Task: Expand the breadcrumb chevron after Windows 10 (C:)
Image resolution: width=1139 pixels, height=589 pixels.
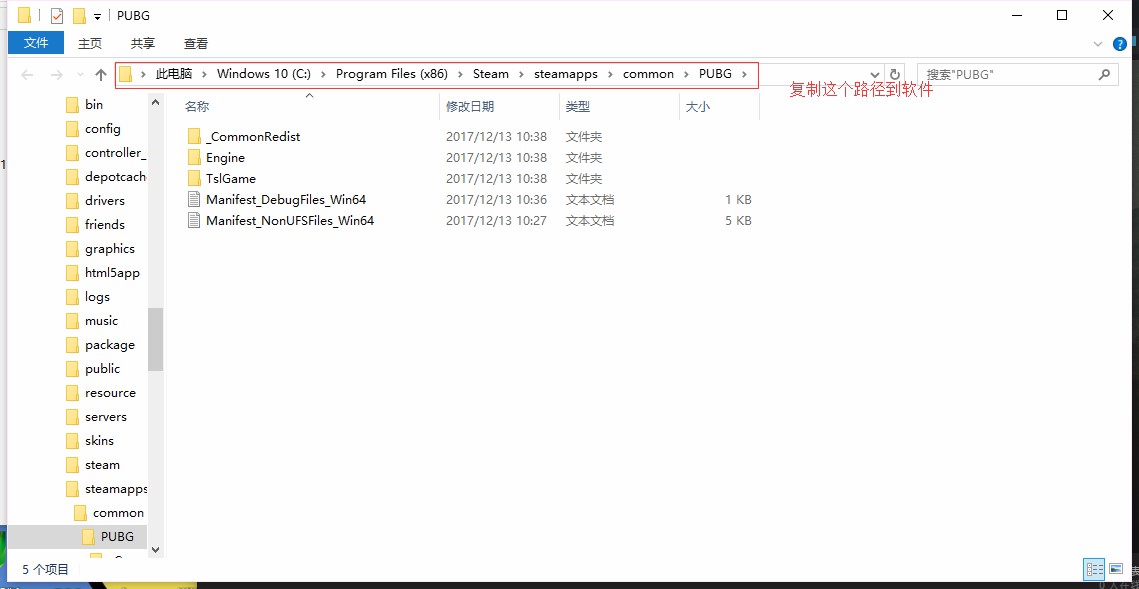Action: tap(323, 74)
